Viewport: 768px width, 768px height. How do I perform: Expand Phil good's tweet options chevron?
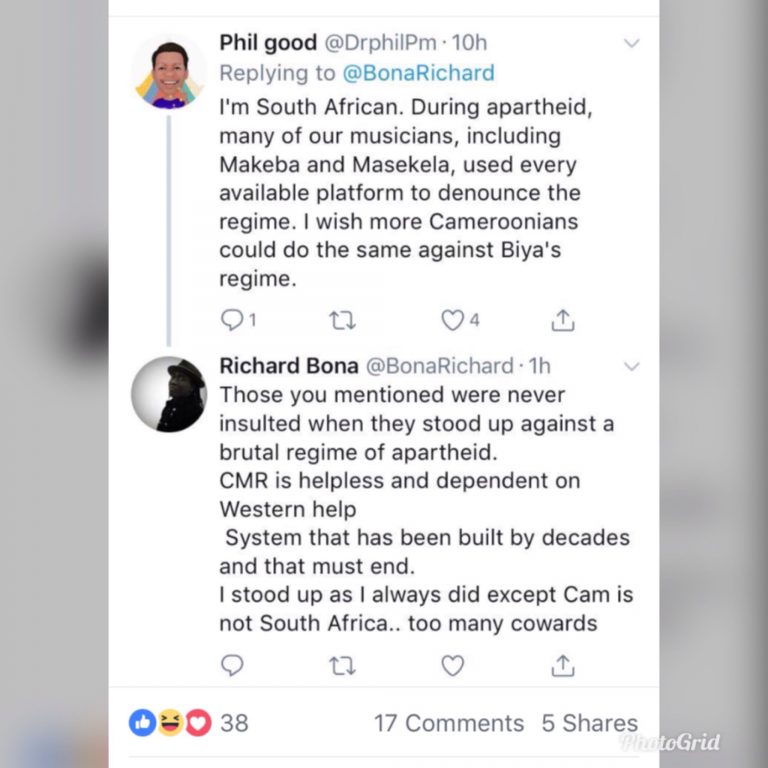[x=631, y=43]
